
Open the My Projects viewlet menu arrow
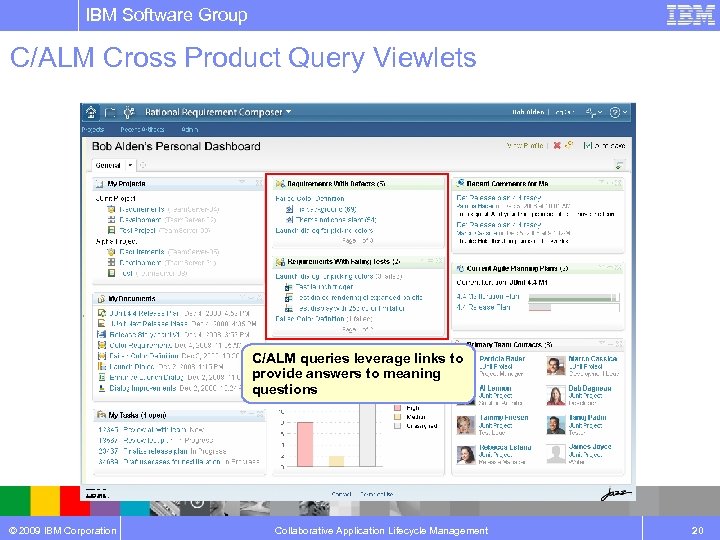click(242, 183)
